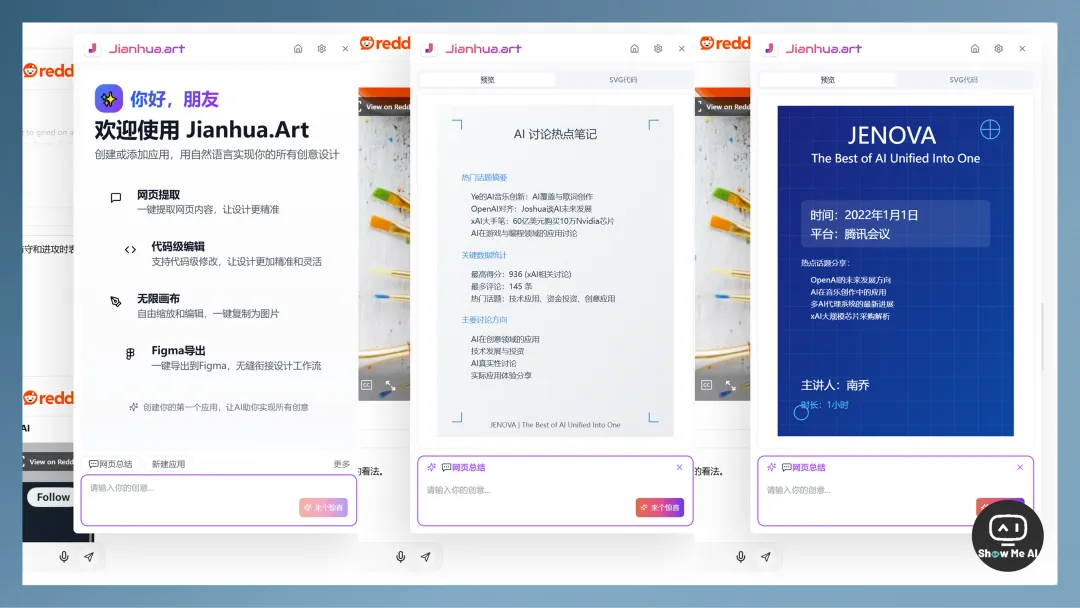This screenshot has height=608, width=1080.
Task: Click the 网页提取 chat bubble icon
Action: click(116, 198)
